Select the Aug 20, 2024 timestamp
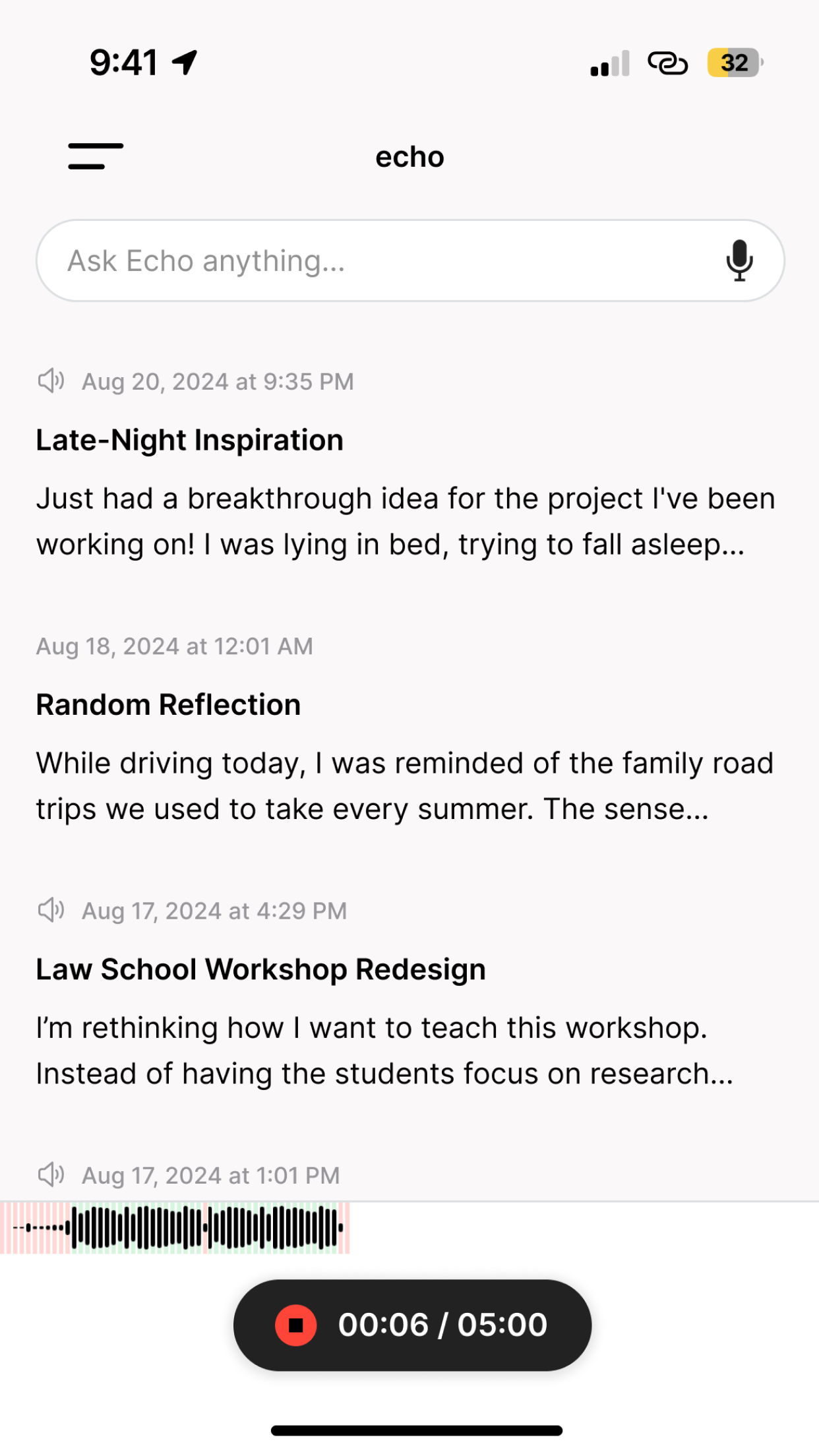The width and height of the screenshot is (819, 1456). pos(218,381)
